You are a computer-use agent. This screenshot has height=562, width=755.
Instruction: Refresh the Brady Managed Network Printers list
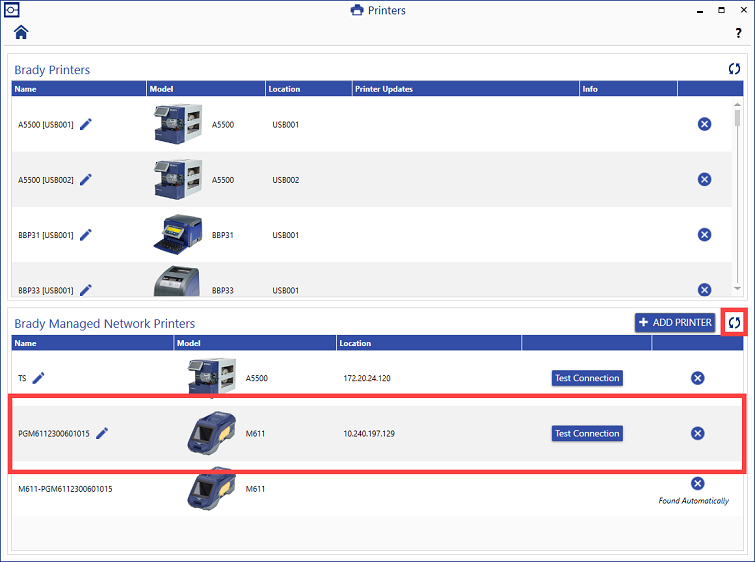(x=734, y=322)
